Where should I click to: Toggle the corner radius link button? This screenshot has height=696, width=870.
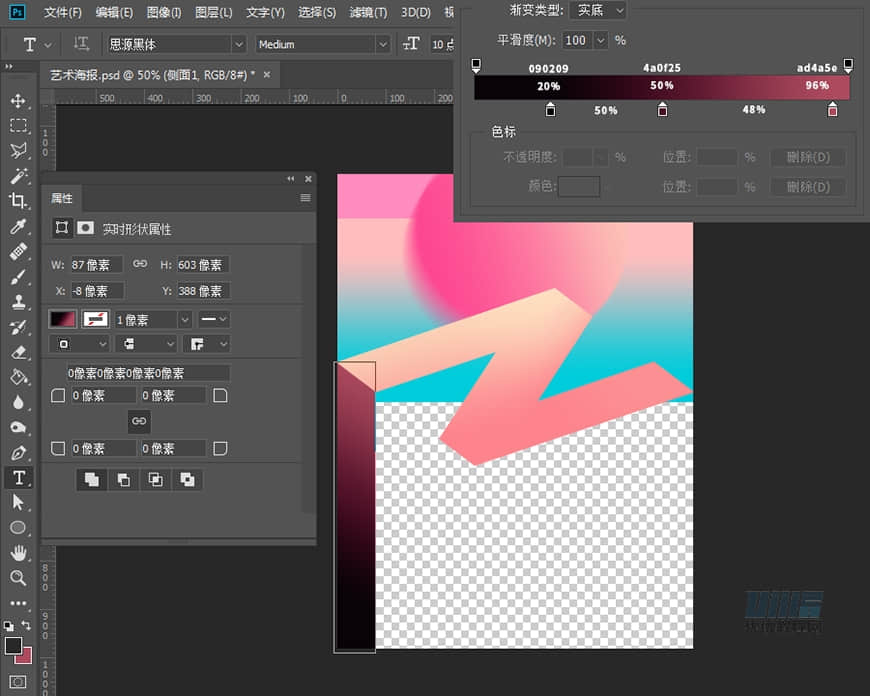(x=139, y=421)
